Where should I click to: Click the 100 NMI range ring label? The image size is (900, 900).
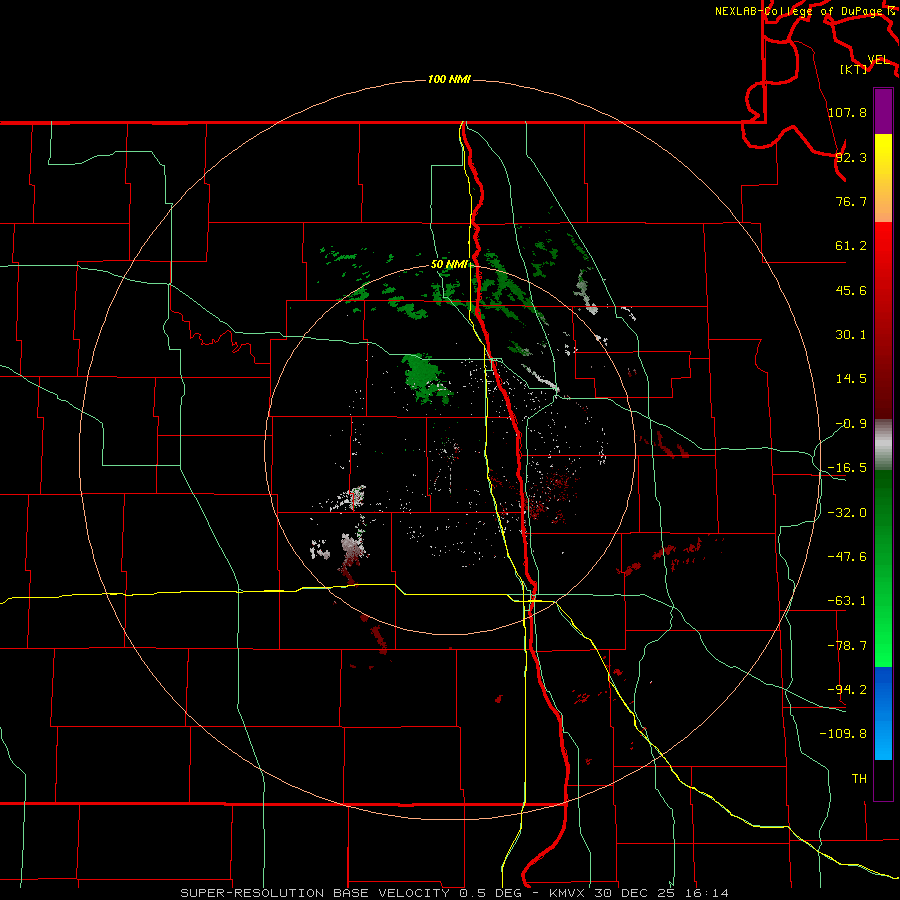click(449, 79)
